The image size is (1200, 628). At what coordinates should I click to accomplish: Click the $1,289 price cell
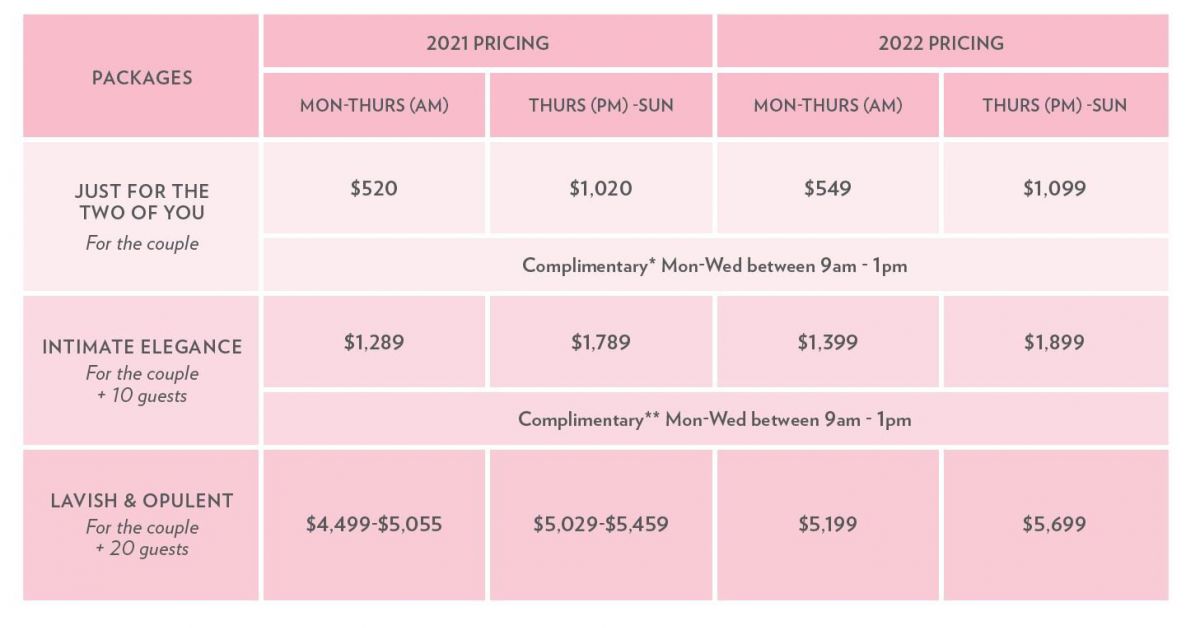pos(374,342)
